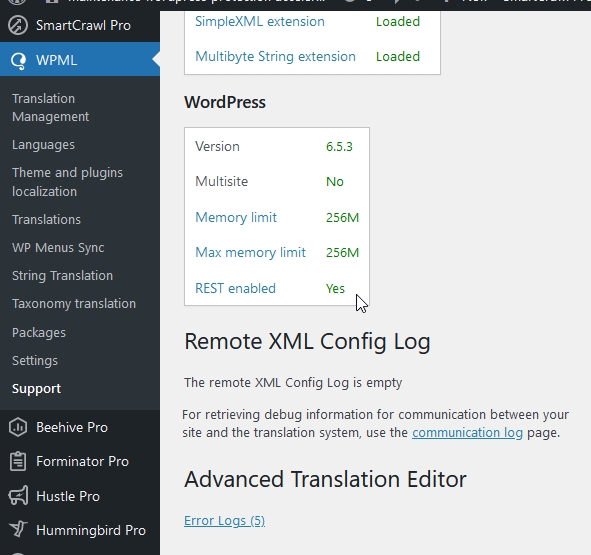Viewport: 591px width, 555px height.
Task: Go to Translation Management submenu
Action: click(51, 107)
